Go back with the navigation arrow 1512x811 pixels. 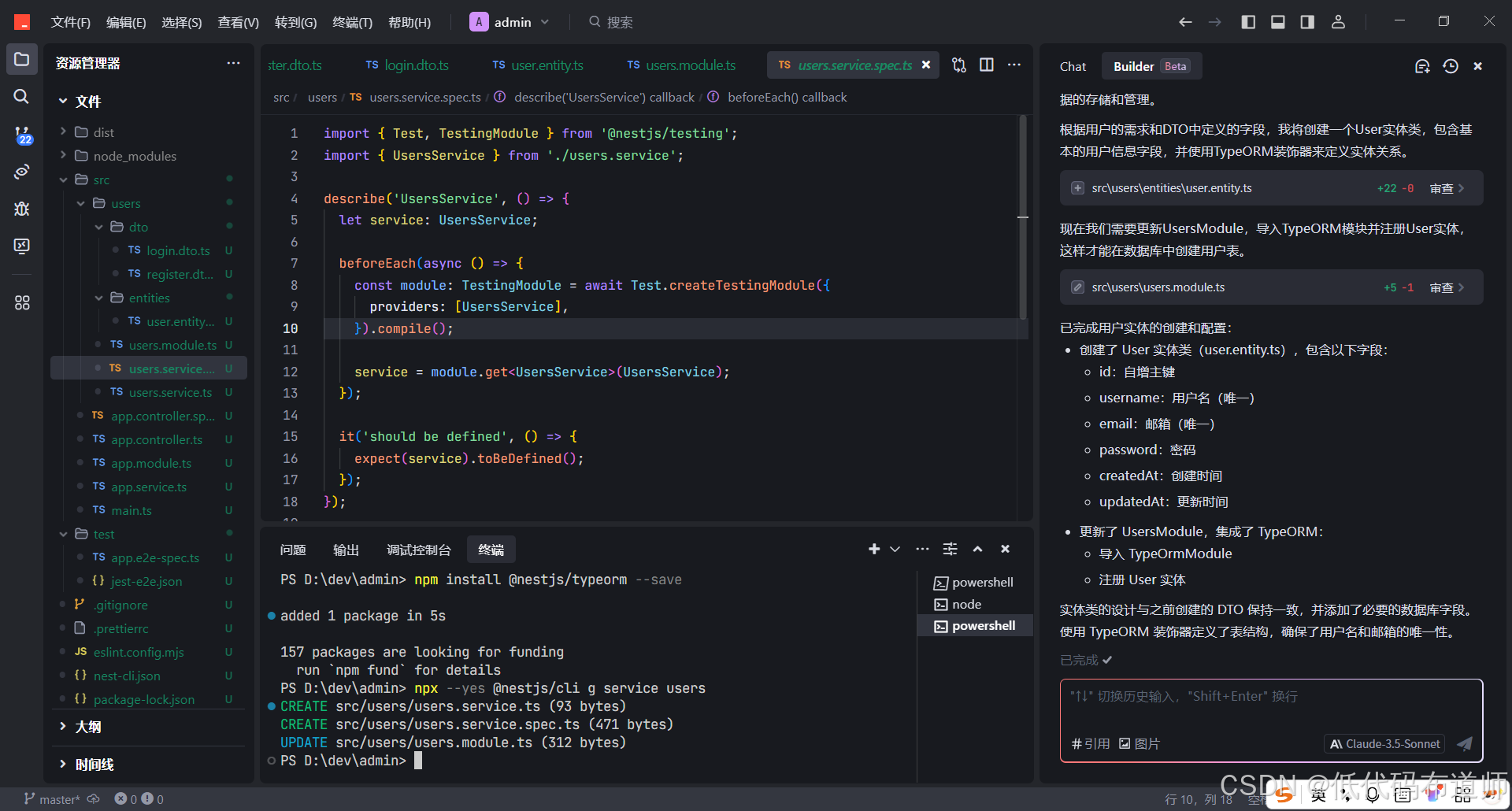coord(1185,22)
